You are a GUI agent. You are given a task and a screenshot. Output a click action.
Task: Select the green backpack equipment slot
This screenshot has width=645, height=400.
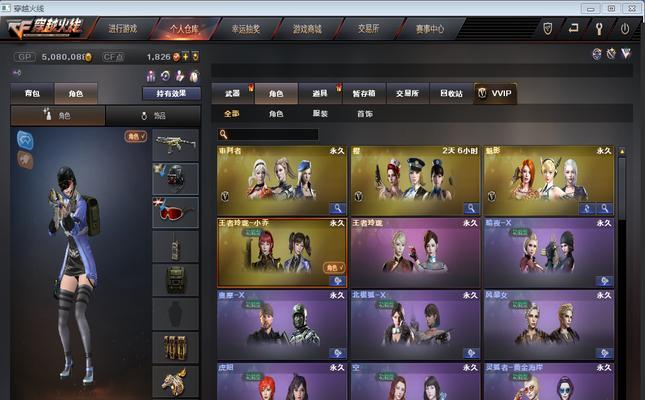(176, 280)
